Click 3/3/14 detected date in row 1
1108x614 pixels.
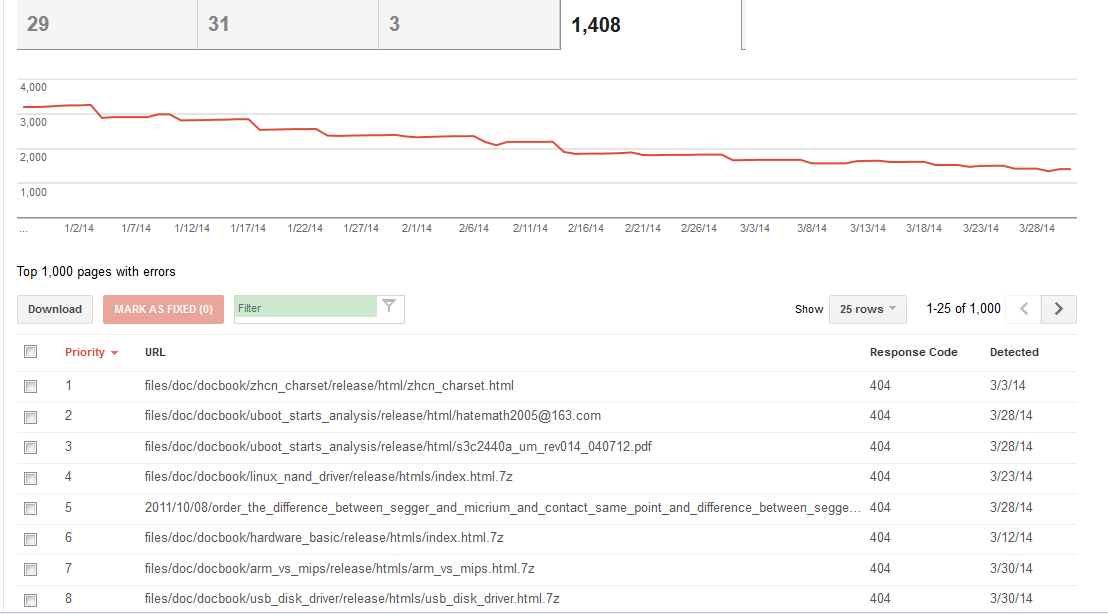point(1008,386)
